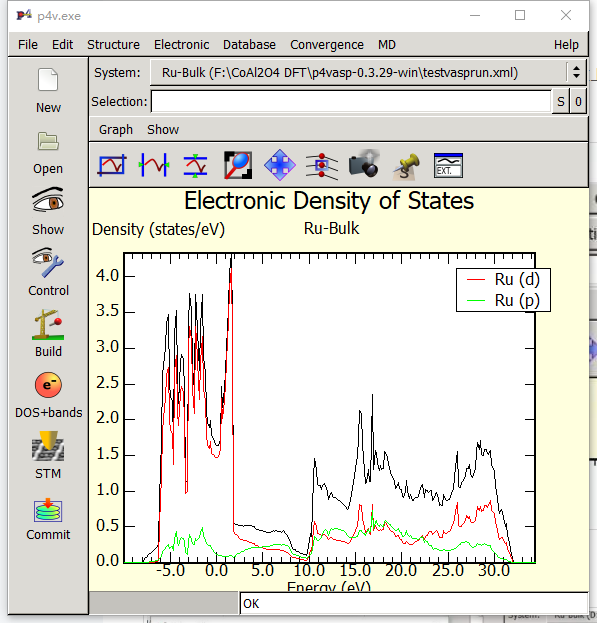Click into the Selection input field
Screen dimensions: 597x623
tap(351, 102)
